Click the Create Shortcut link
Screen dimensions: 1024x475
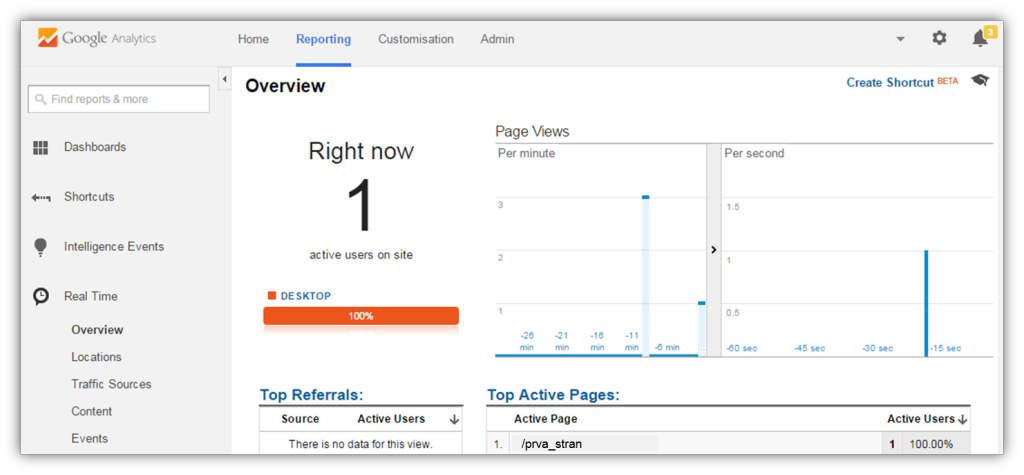pos(889,82)
